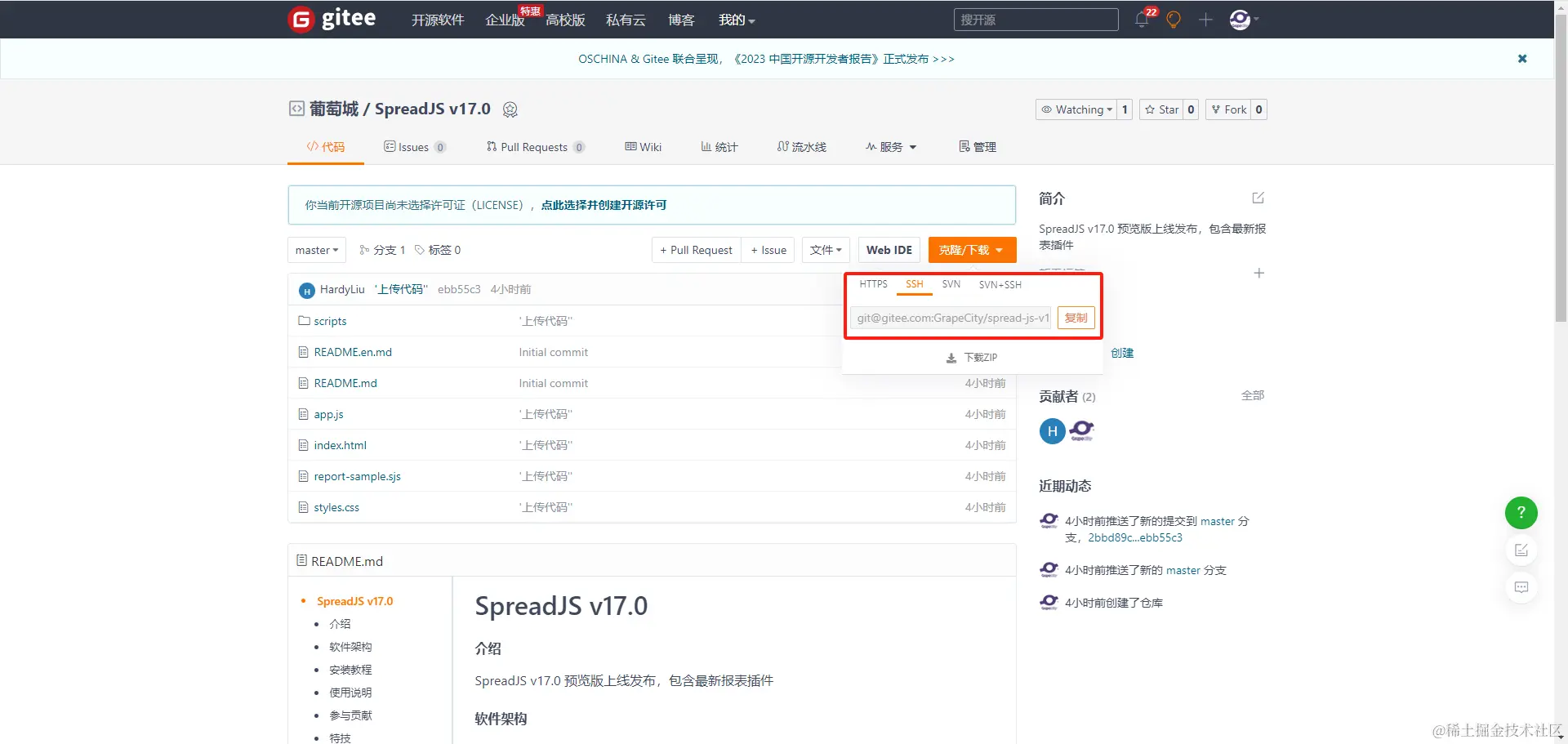1568x744 pixels.
Task: Switch to the 管理 tab
Action: [977, 147]
